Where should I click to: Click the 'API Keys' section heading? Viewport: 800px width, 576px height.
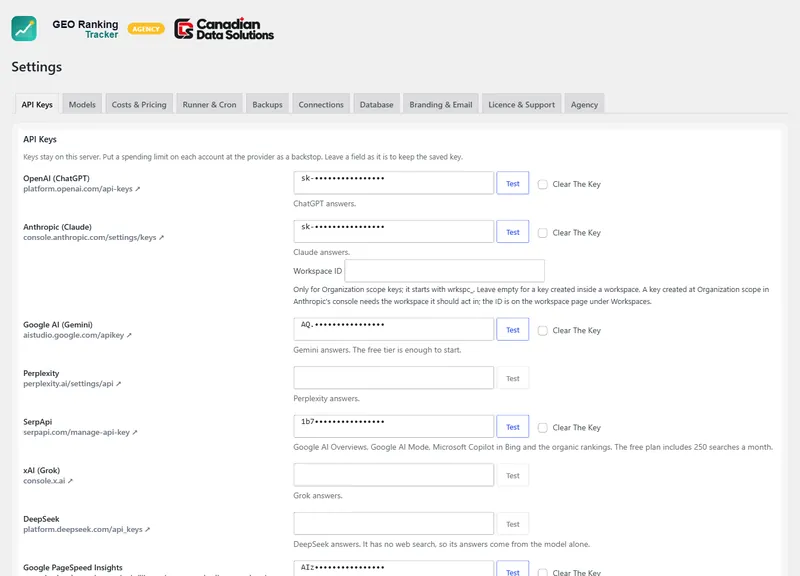pyautogui.click(x=40, y=139)
